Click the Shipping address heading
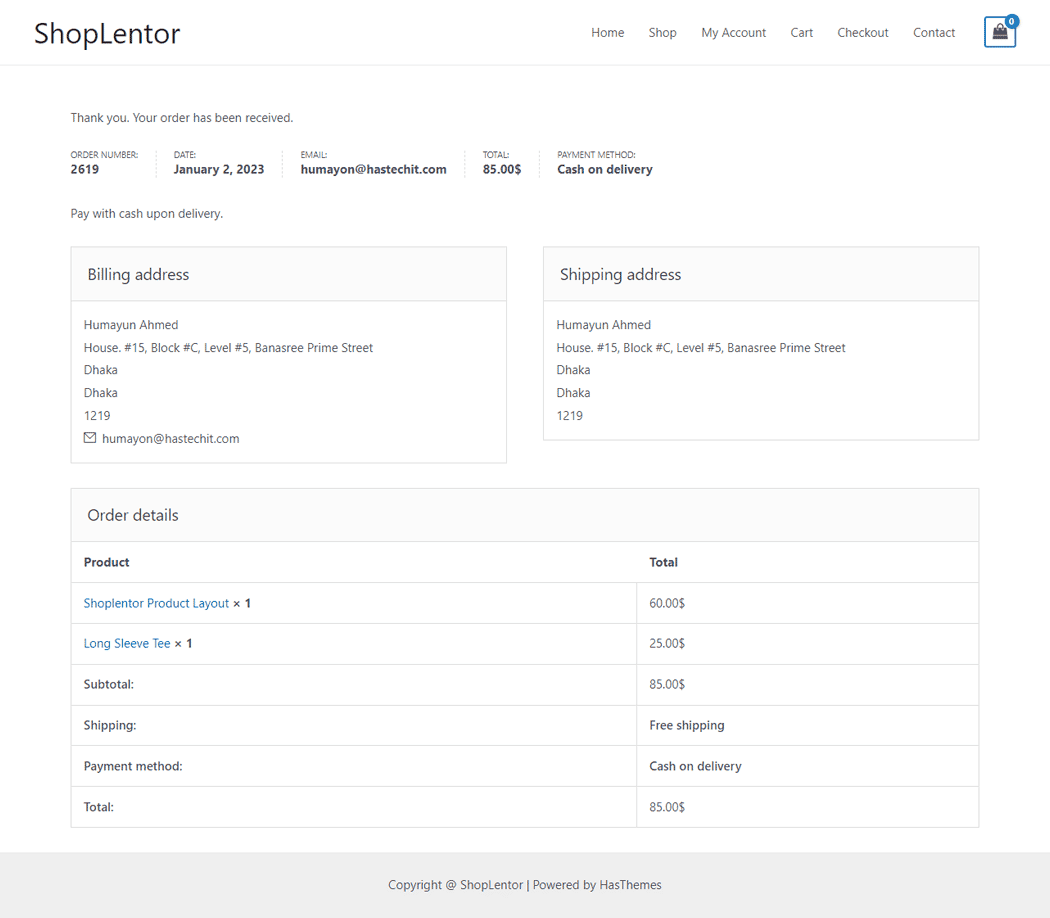Image resolution: width=1050 pixels, height=918 pixels. tap(620, 275)
